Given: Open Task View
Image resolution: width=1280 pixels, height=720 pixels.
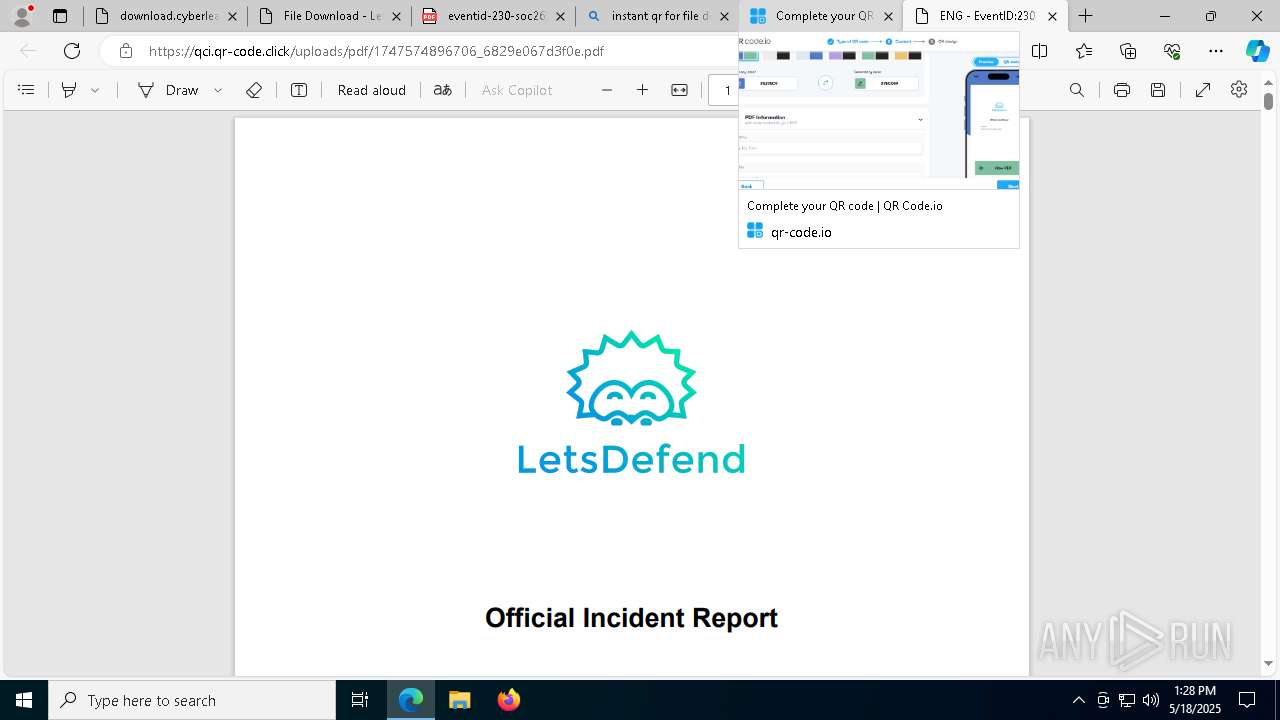Looking at the screenshot, I should 360,700.
